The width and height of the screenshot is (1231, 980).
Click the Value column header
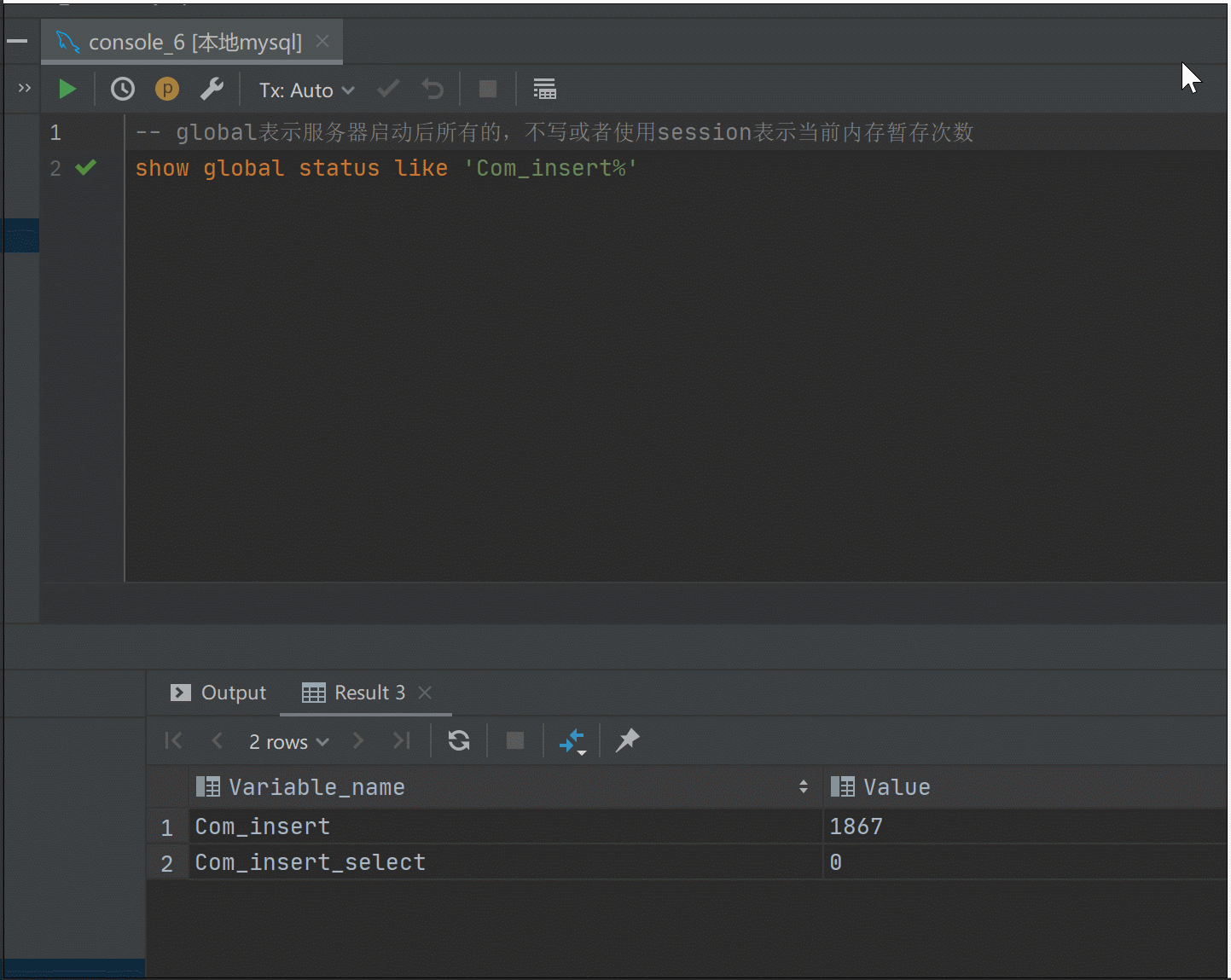click(x=1025, y=786)
